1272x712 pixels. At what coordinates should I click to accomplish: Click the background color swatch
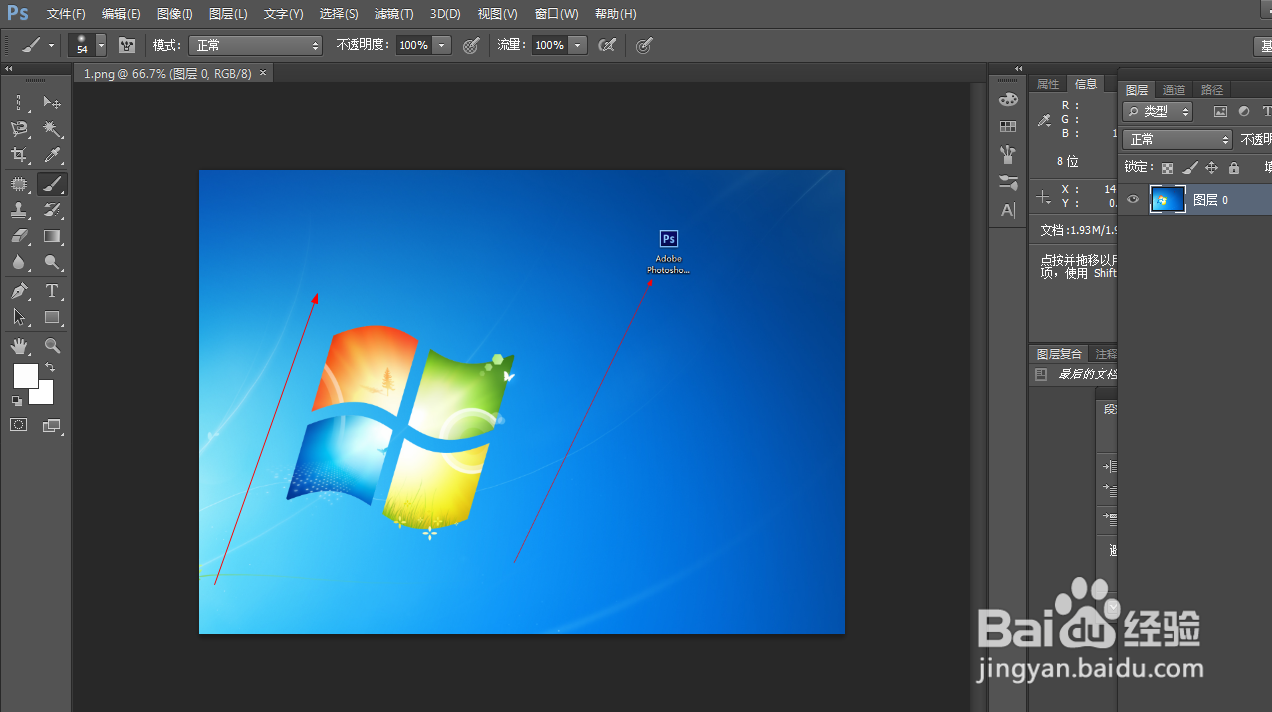pos(44,394)
